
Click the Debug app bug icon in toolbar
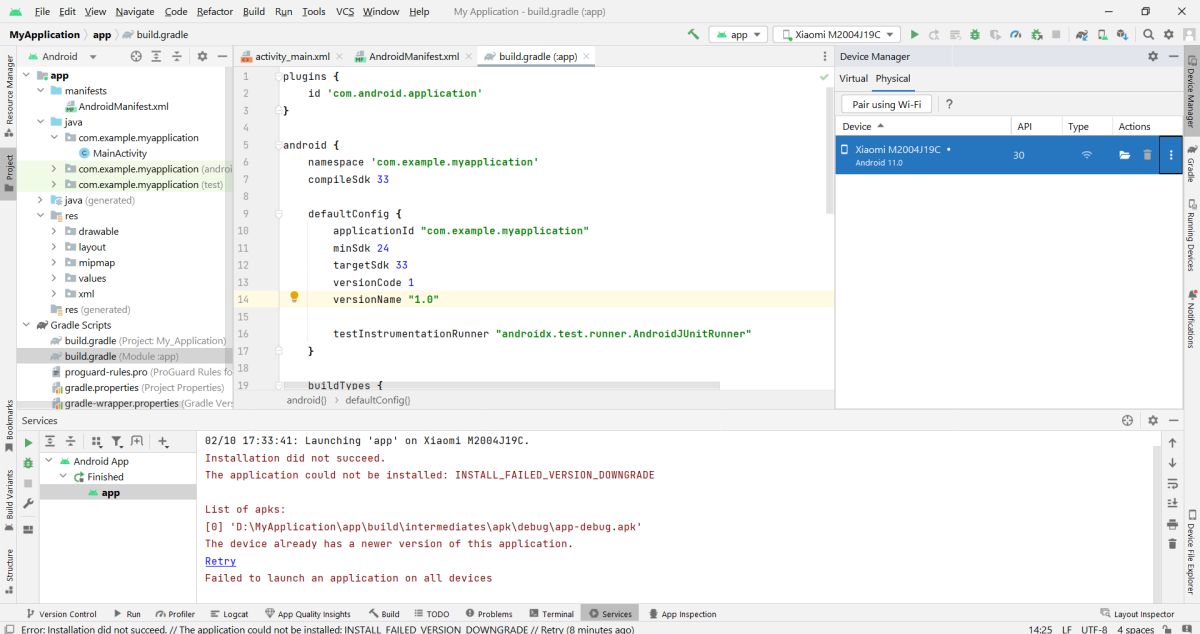[975, 34]
